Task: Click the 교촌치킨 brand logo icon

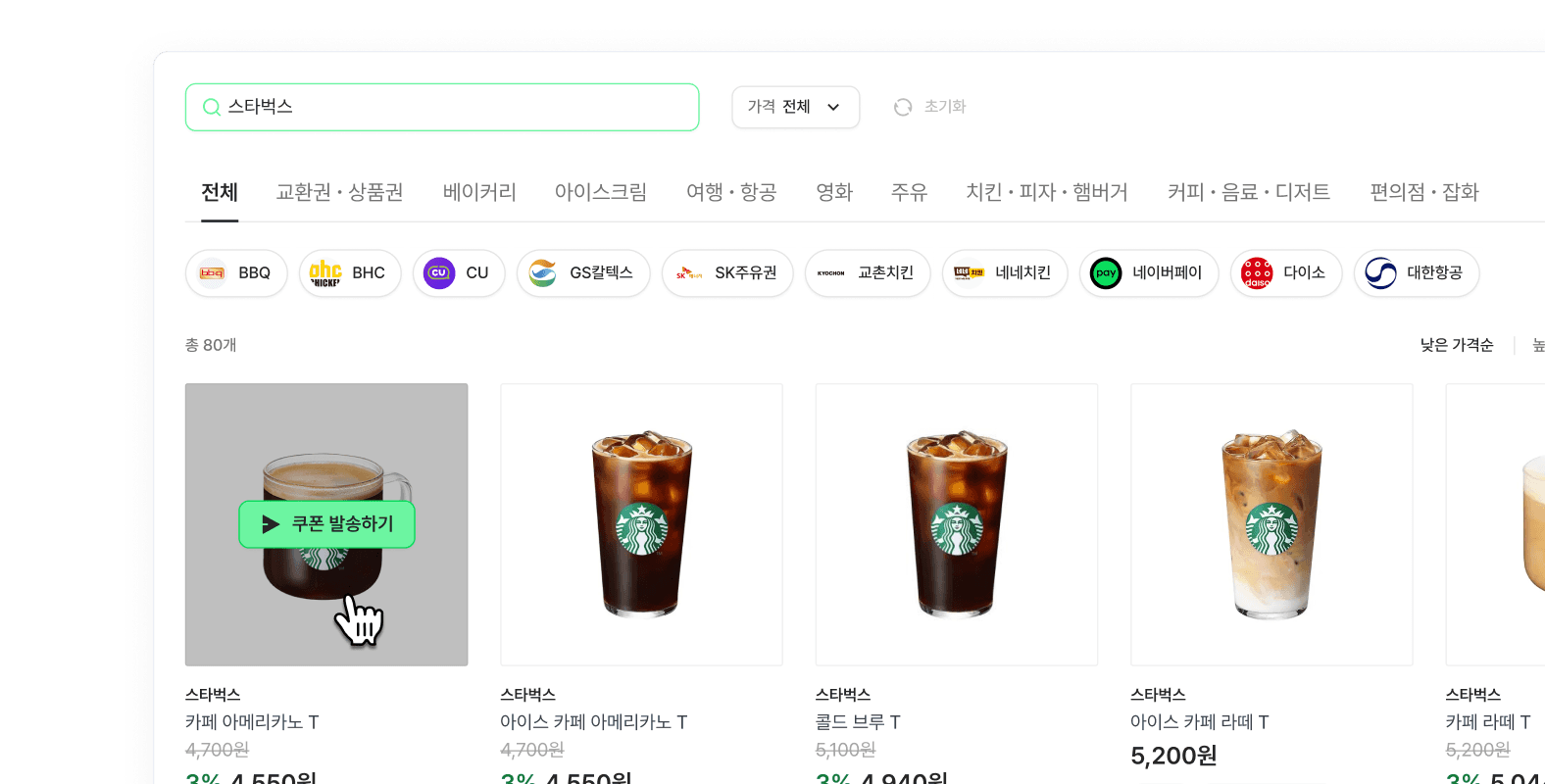Action: (831, 272)
